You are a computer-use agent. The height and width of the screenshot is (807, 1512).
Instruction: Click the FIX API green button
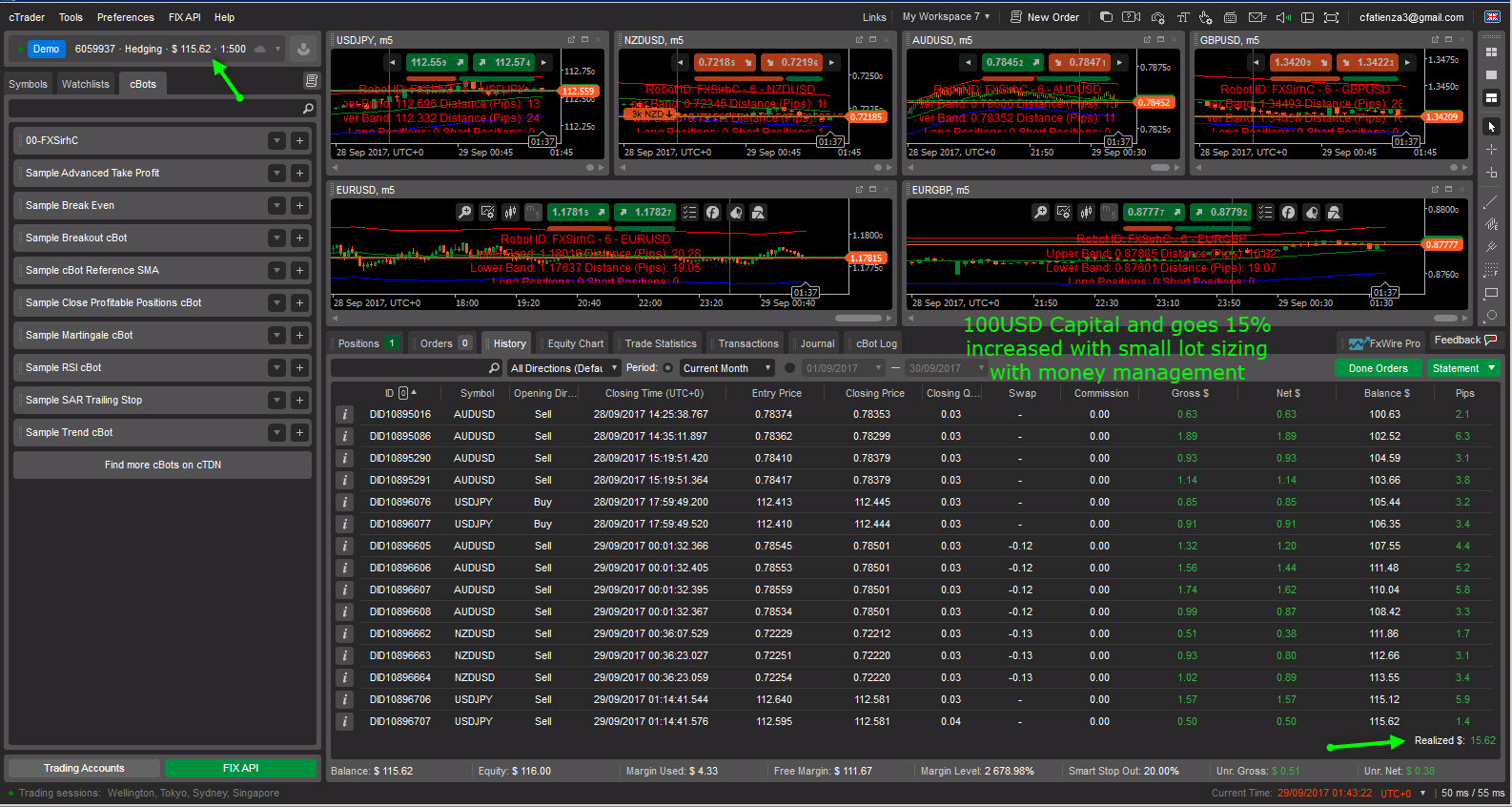tap(240, 768)
